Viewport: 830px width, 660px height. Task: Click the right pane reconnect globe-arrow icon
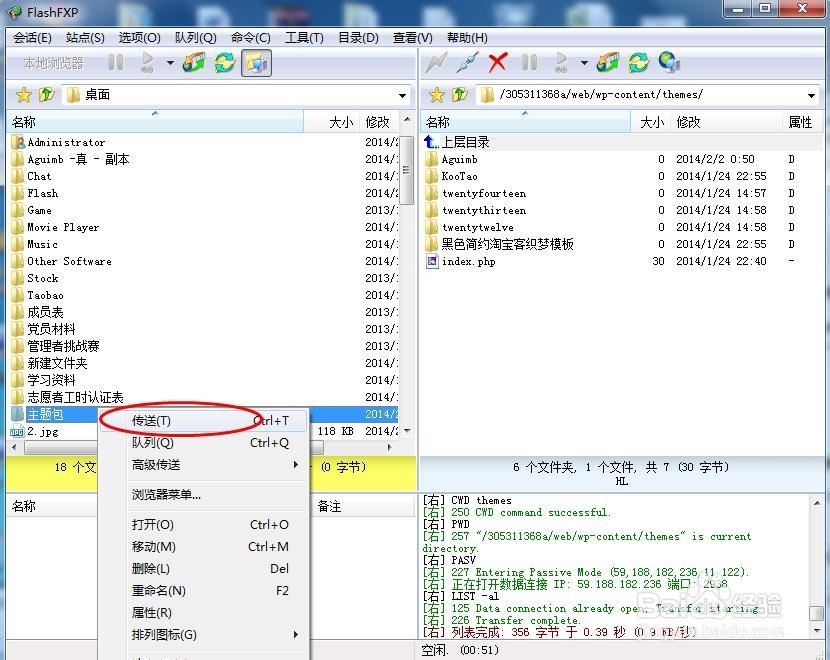pos(608,62)
